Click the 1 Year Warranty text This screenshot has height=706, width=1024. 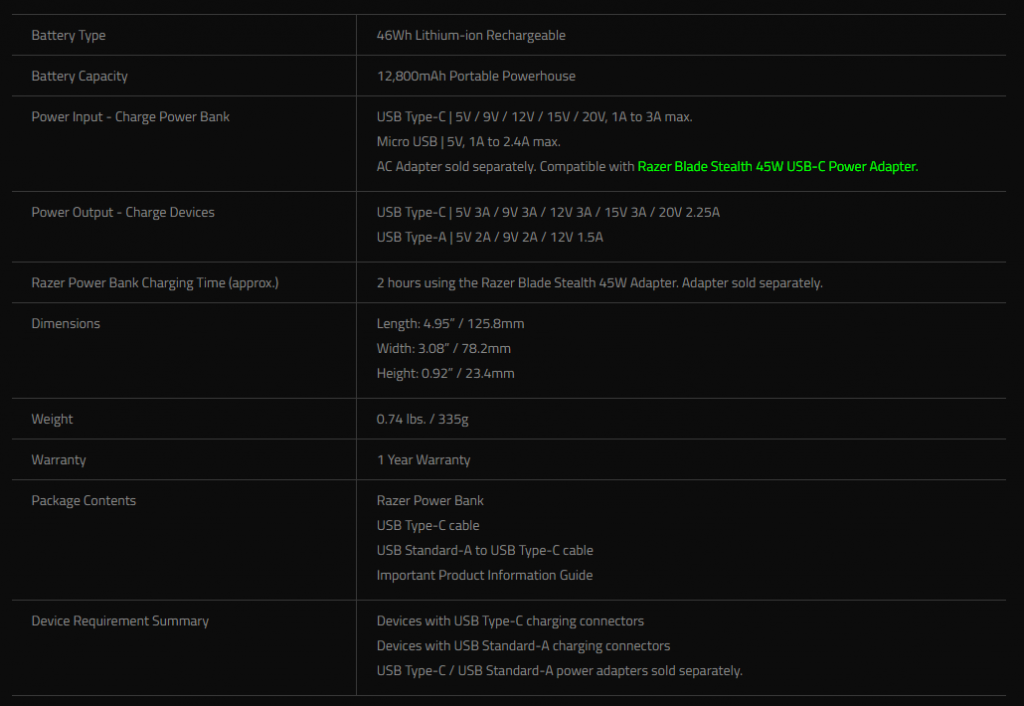pyautogui.click(x=423, y=460)
